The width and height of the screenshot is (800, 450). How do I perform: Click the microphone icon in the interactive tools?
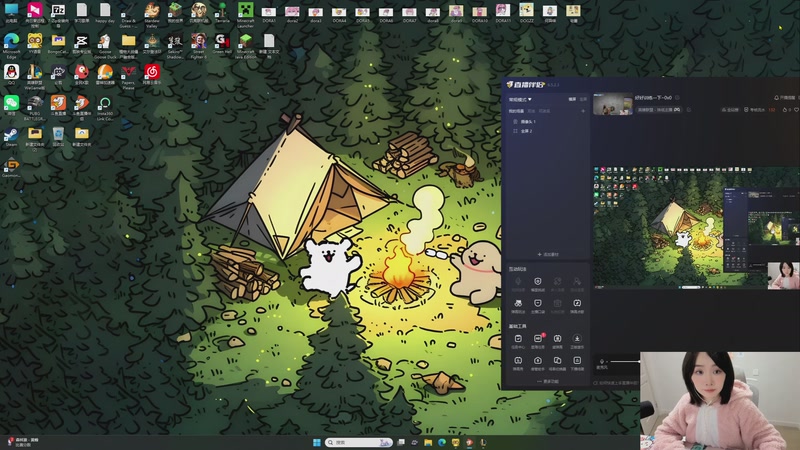click(518, 281)
